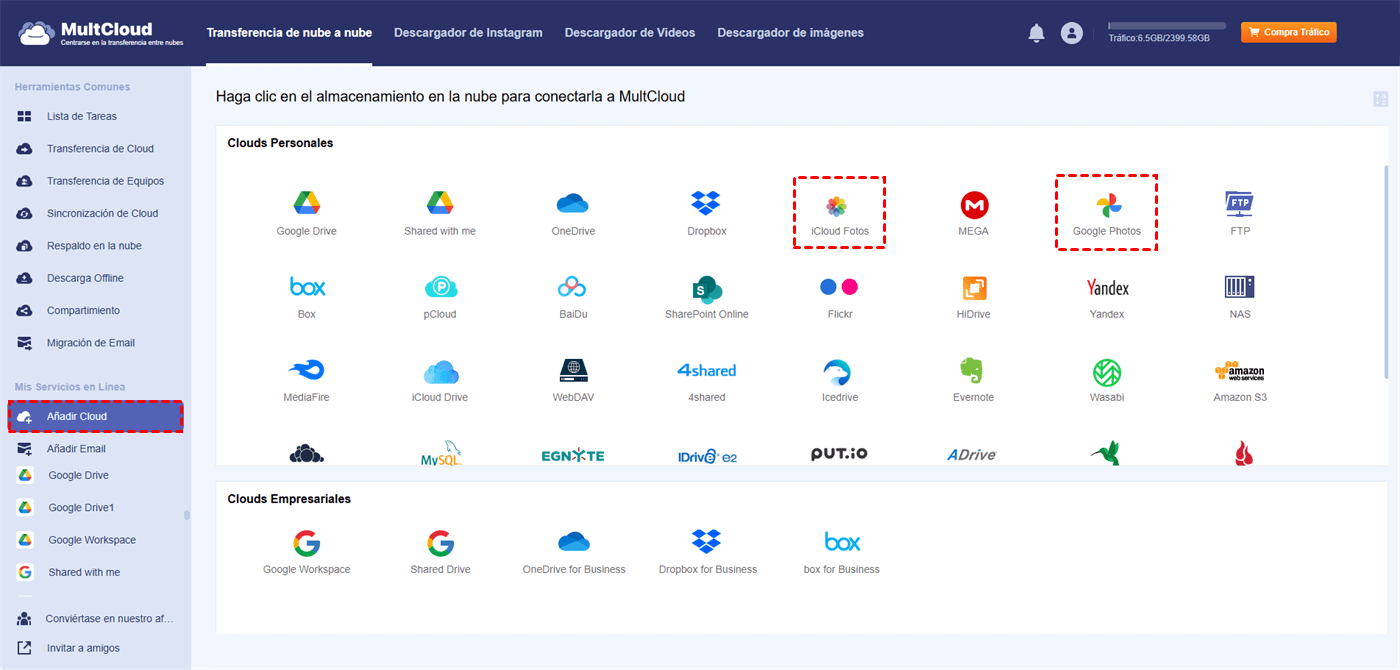The width and height of the screenshot is (1400, 670).
Task: Select iCloud Fotos cloud icon
Action: pos(837,207)
